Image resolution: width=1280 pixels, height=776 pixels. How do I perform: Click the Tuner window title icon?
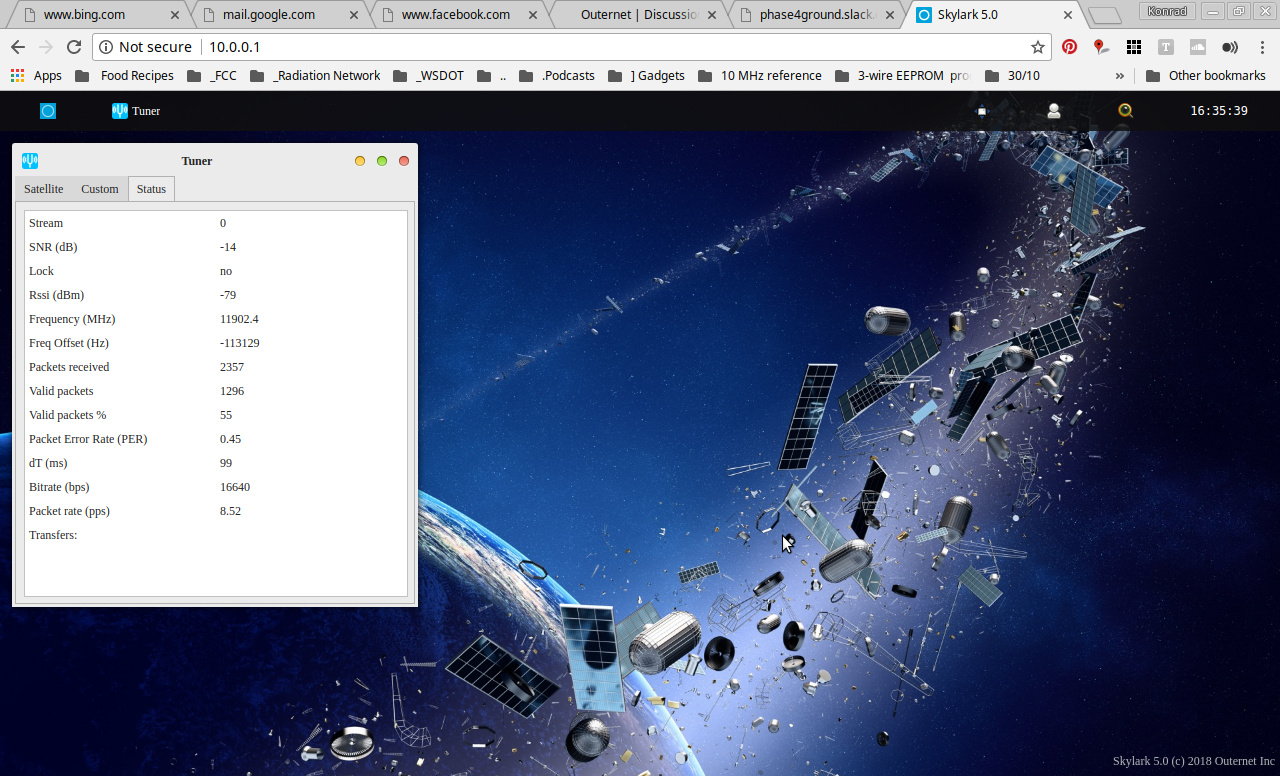[x=30, y=161]
